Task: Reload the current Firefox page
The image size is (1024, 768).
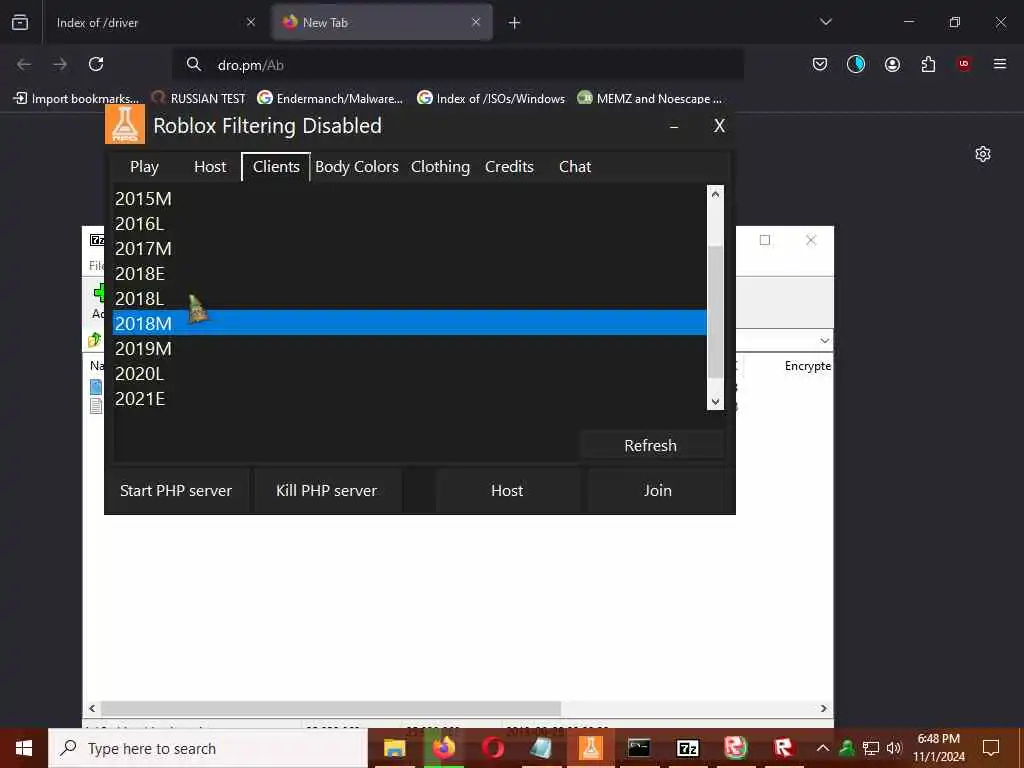Action: (x=96, y=64)
